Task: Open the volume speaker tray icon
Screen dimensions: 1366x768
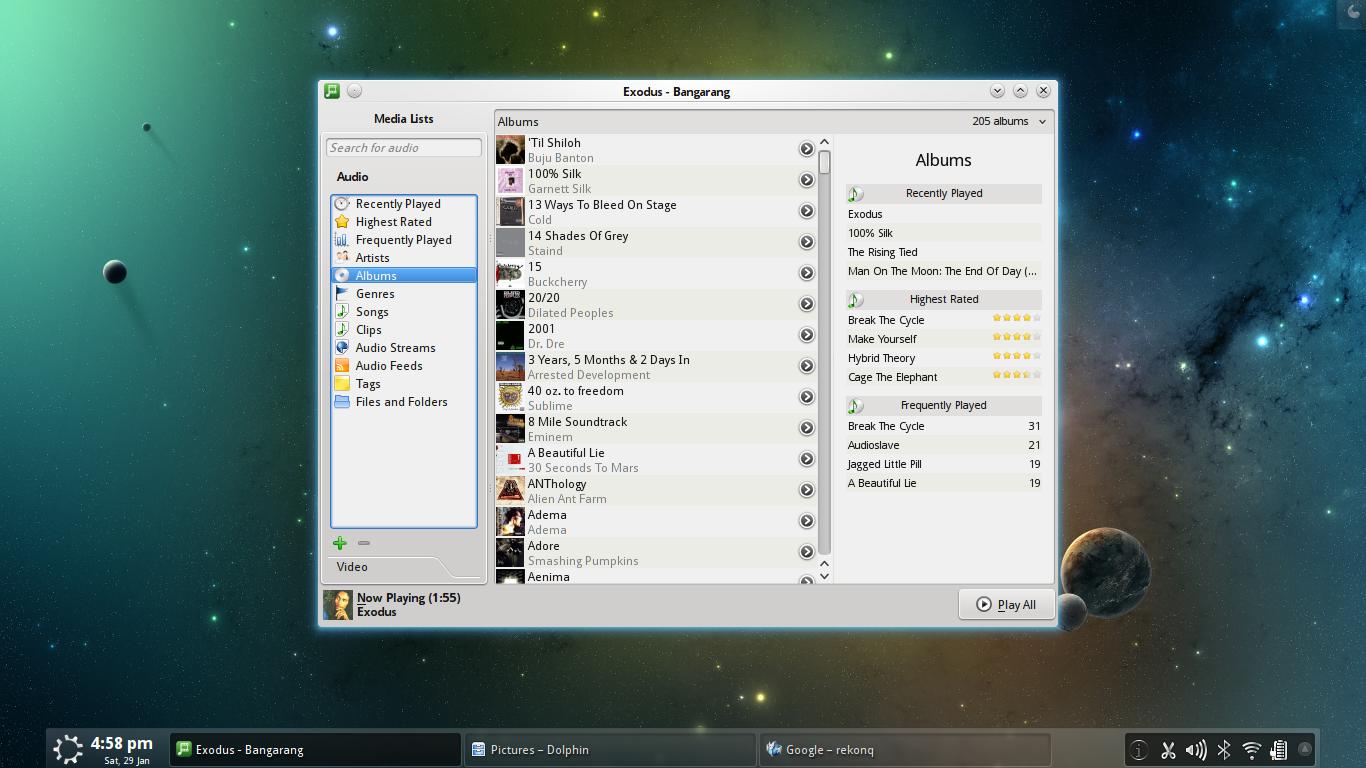Action: click(1195, 750)
